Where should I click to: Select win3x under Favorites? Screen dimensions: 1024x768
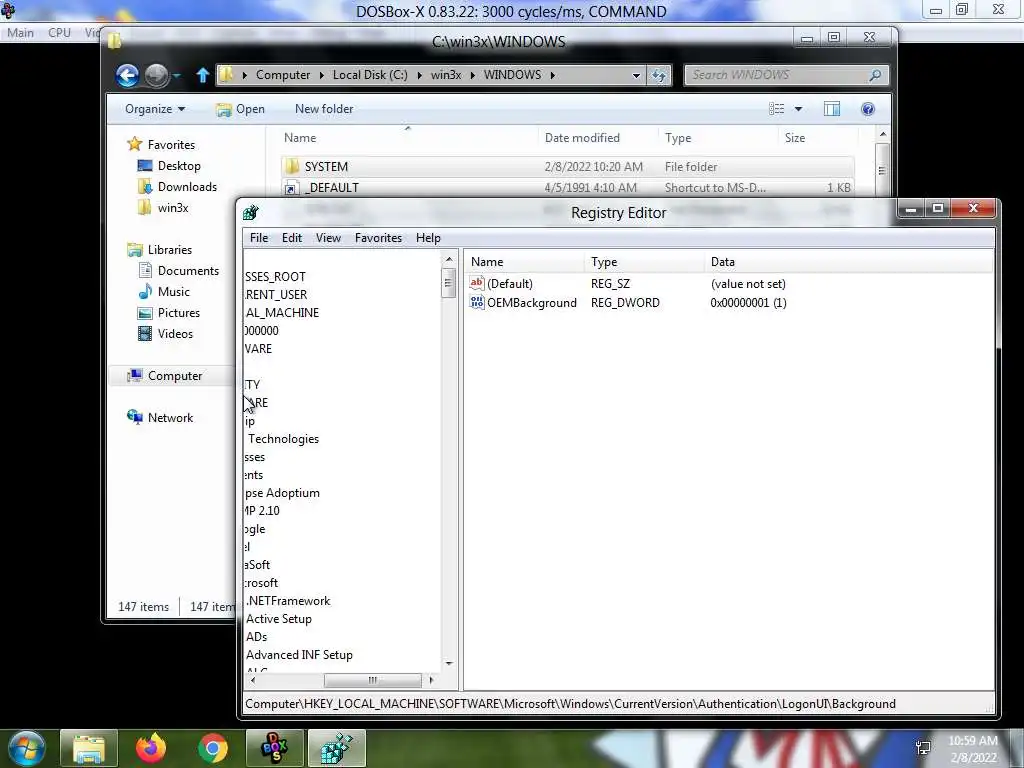pos(163,208)
